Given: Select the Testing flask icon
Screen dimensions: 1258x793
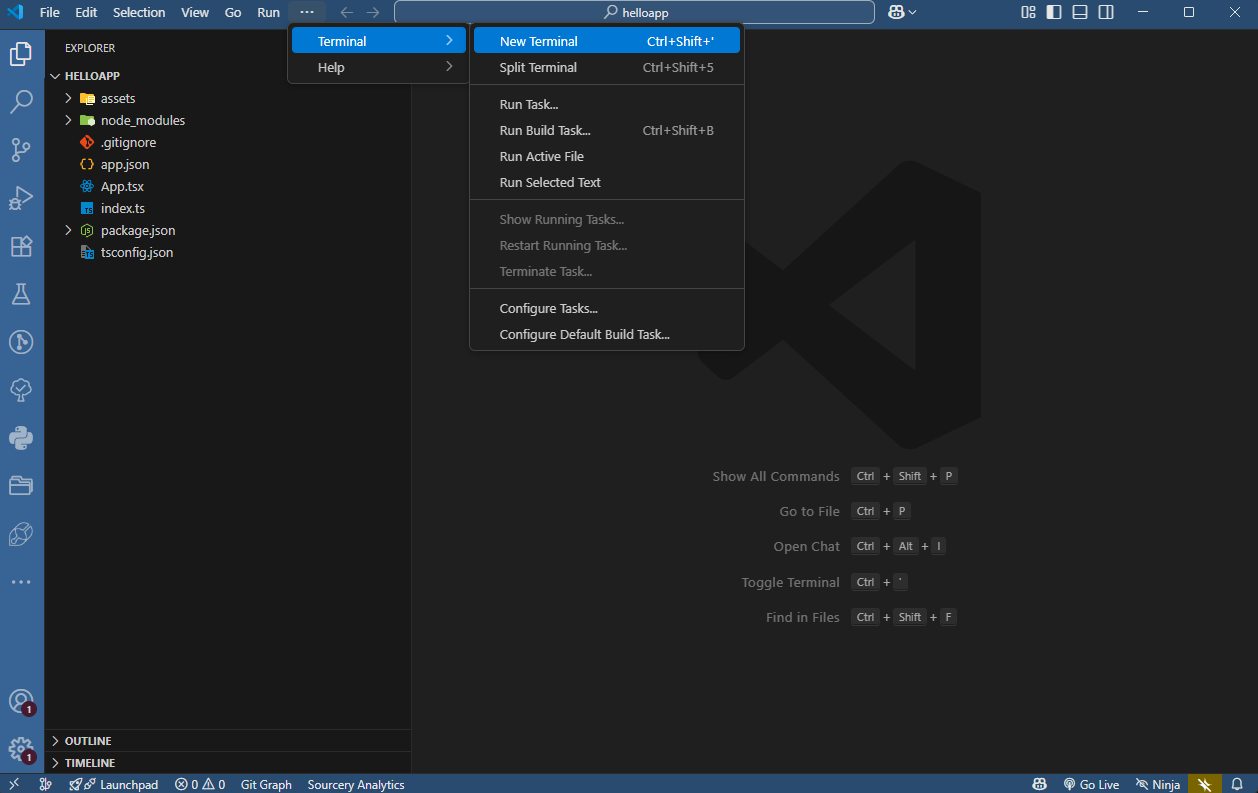Looking at the screenshot, I should coord(22,294).
